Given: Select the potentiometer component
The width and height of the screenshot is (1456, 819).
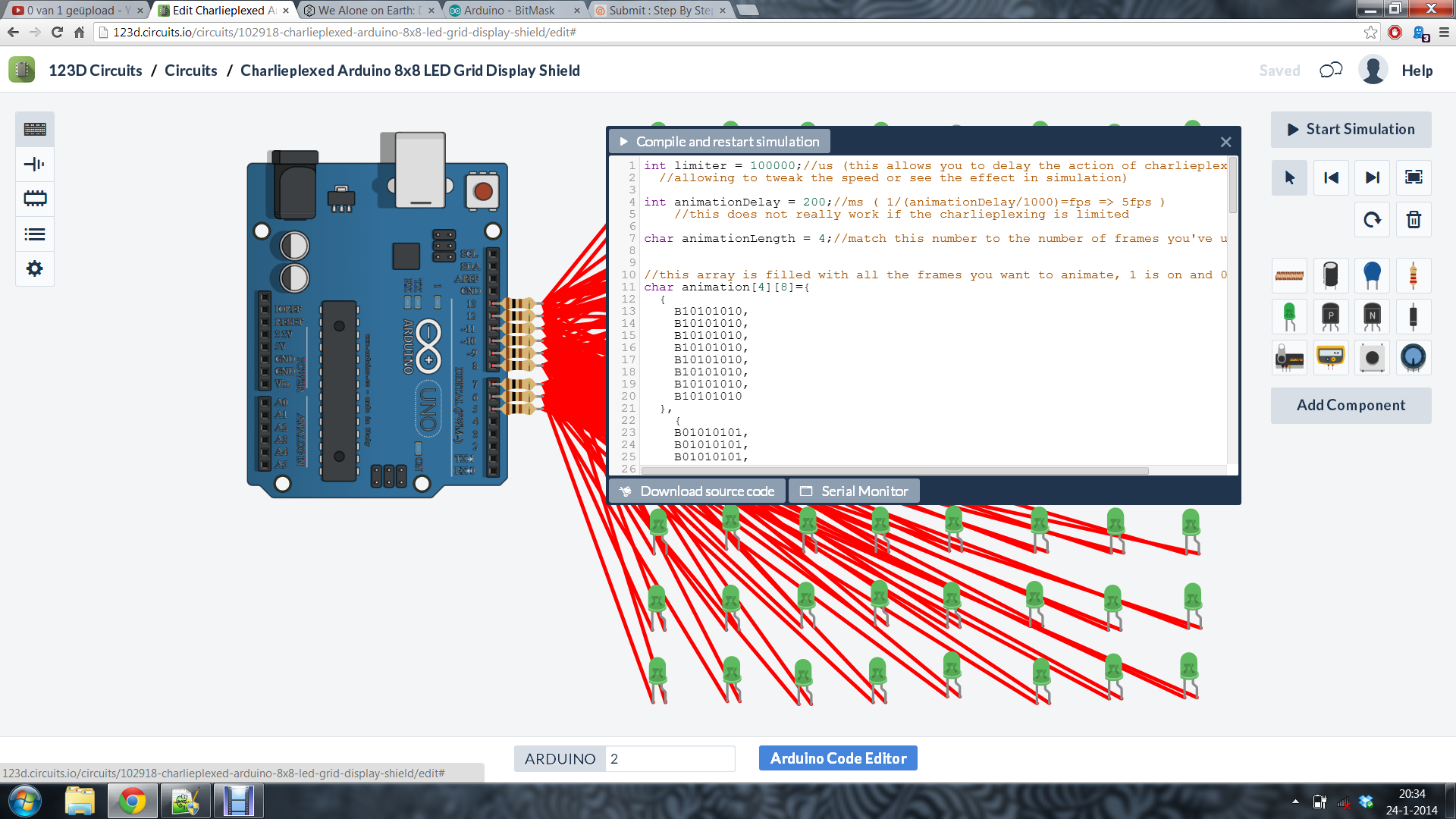Looking at the screenshot, I should (x=1414, y=357).
